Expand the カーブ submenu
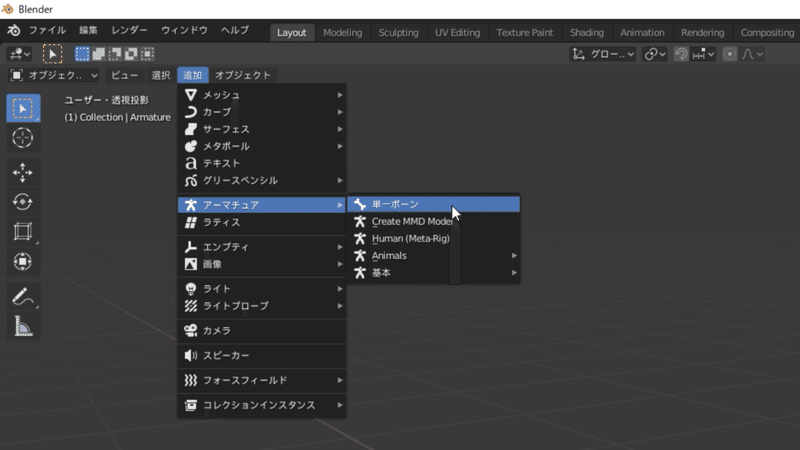This screenshot has width=800, height=450. pos(262,112)
